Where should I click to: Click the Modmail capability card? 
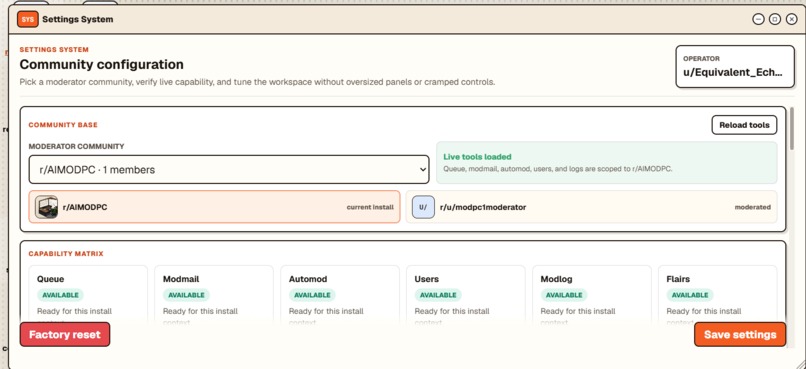[x=214, y=296]
